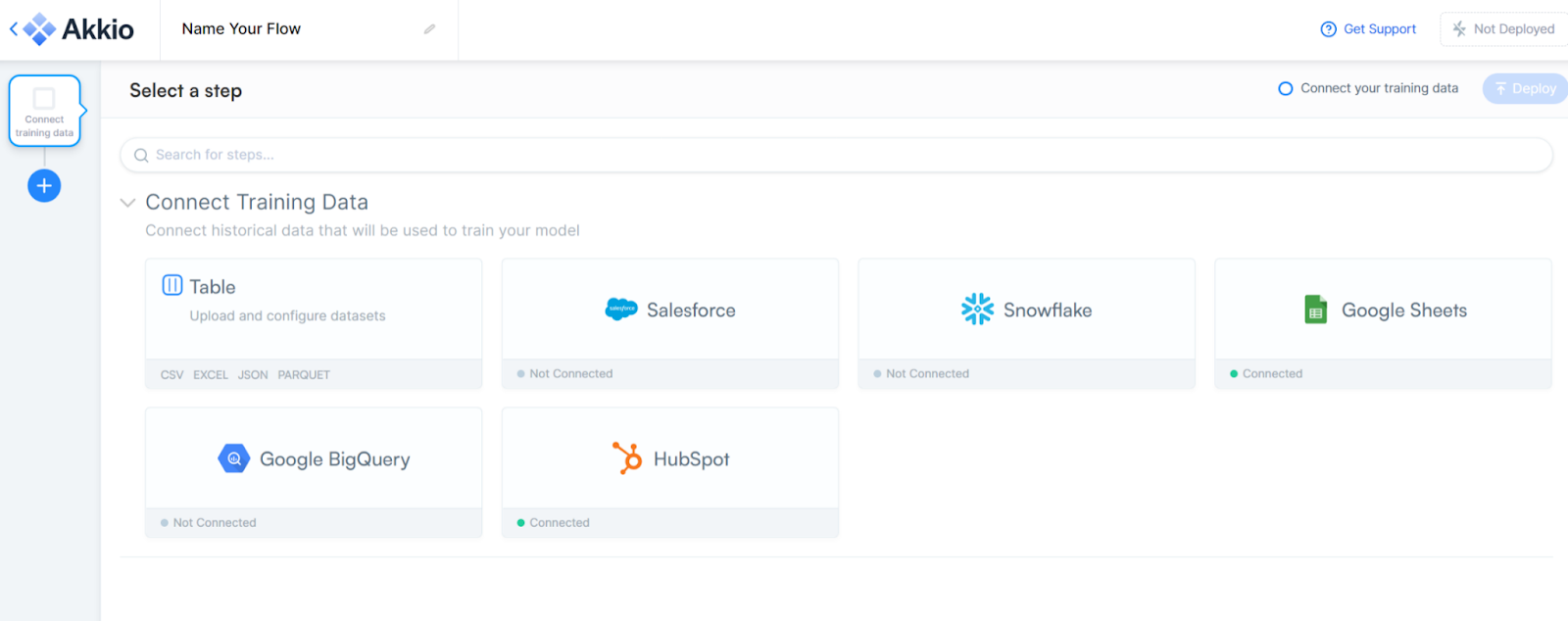Click the back arrow beside Akkio logo
Screen dimensions: 1568x621
tap(14, 29)
